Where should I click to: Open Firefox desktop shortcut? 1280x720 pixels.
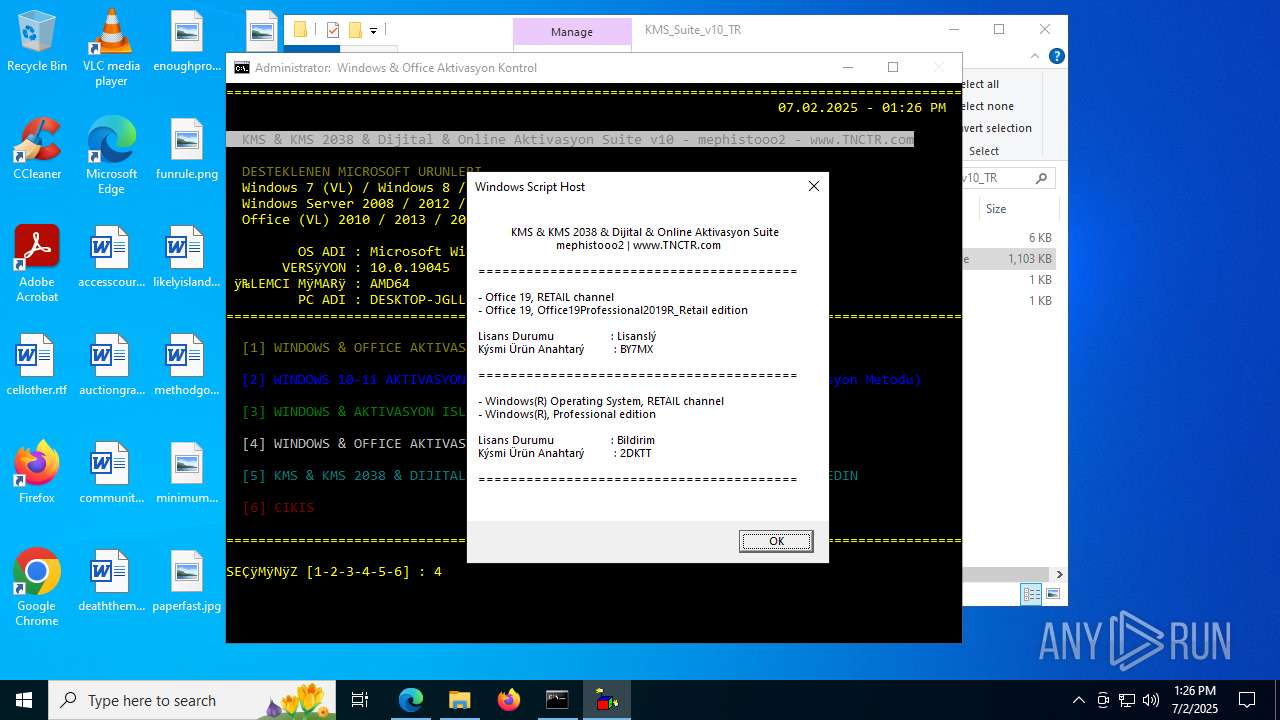(37, 473)
